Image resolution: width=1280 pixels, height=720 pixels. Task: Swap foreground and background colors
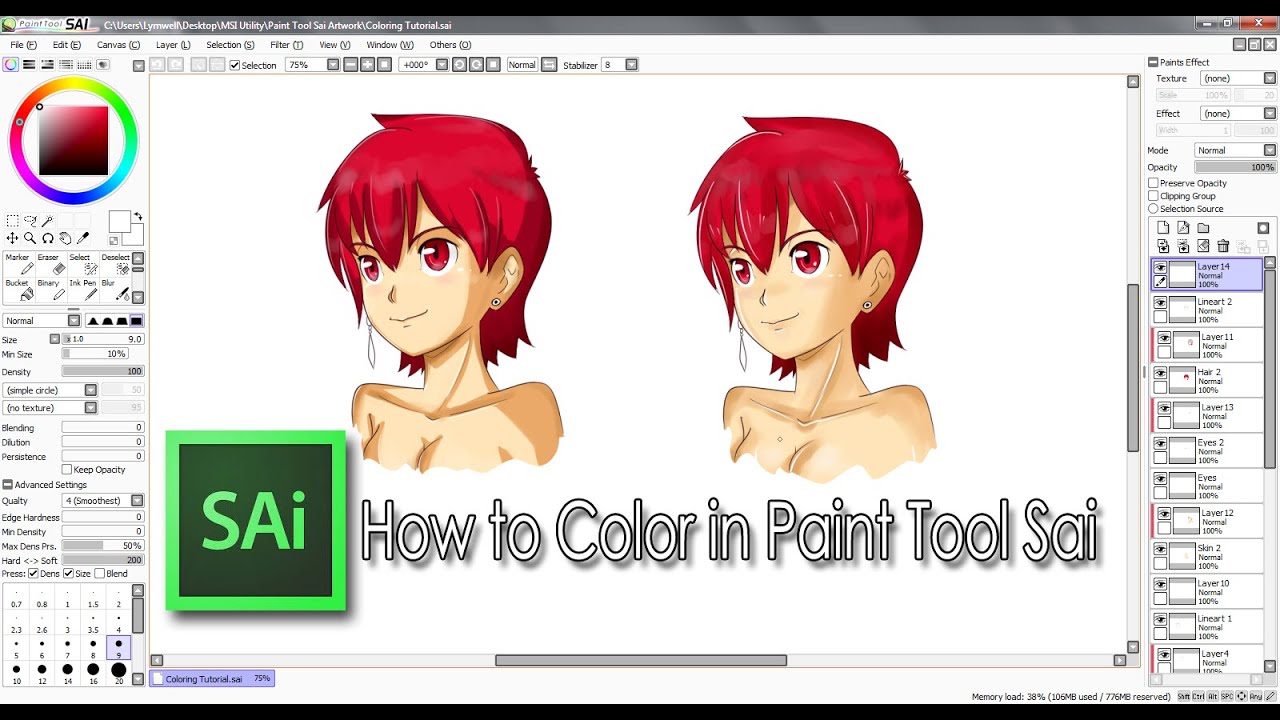(x=138, y=217)
